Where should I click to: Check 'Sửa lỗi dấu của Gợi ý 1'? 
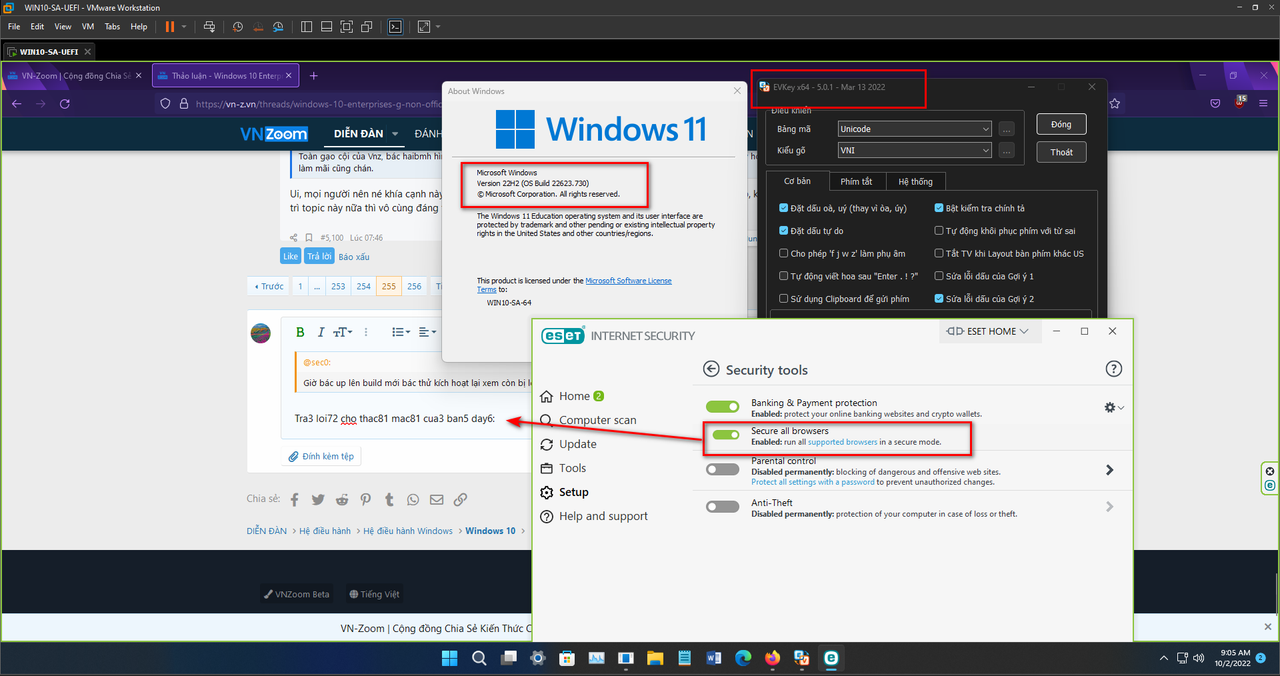click(x=939, y=276)
